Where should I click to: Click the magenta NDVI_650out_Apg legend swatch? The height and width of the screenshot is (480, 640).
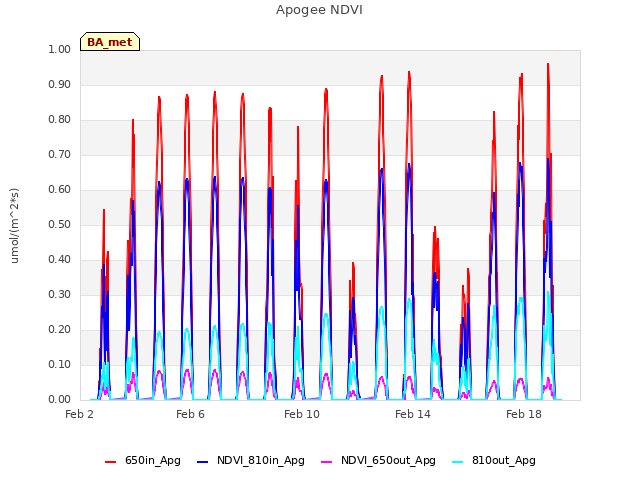click(x=327, y=462)
